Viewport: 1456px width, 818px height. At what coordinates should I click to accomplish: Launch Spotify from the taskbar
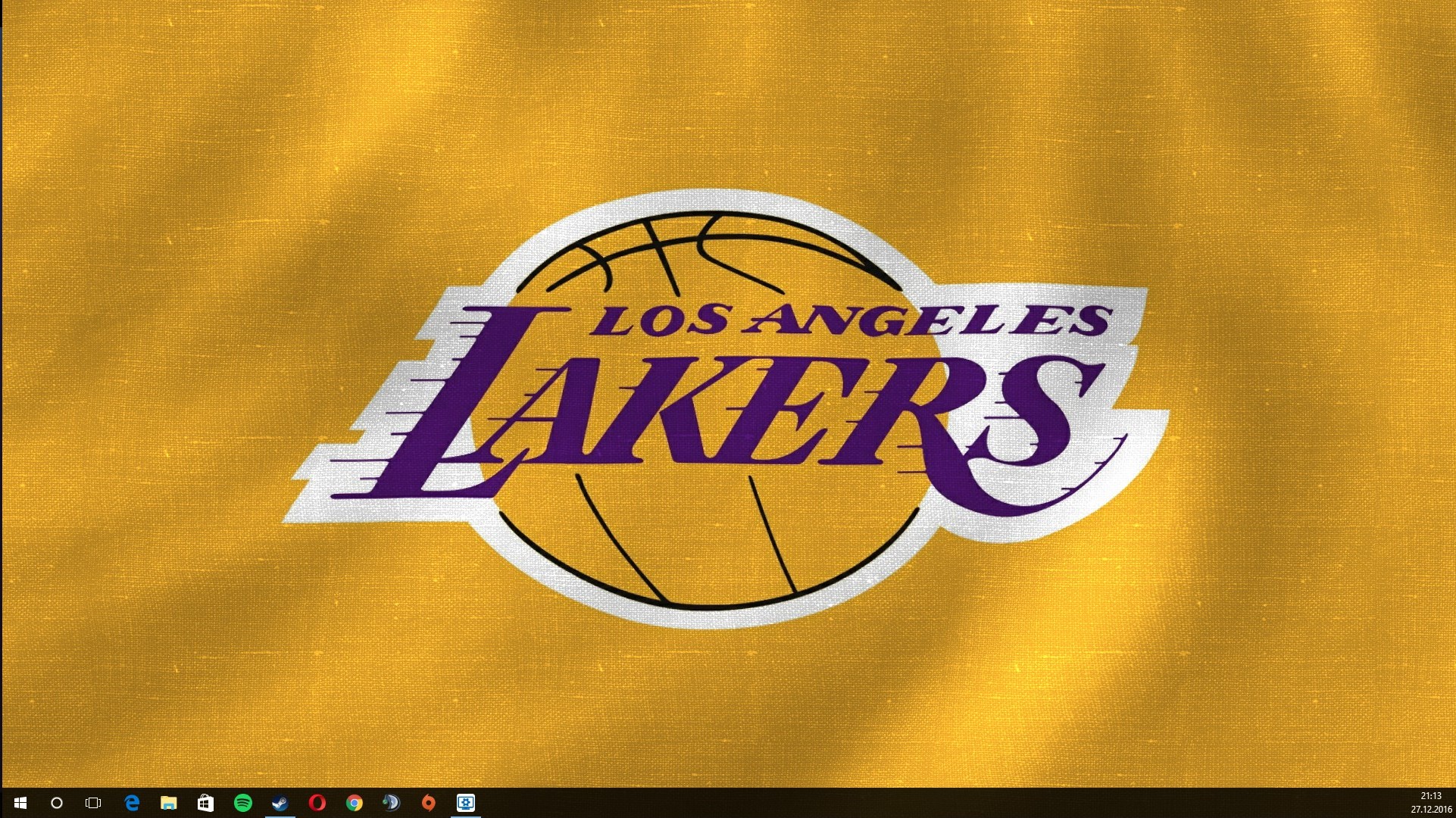pyautogui.click(x=242, y=803)
